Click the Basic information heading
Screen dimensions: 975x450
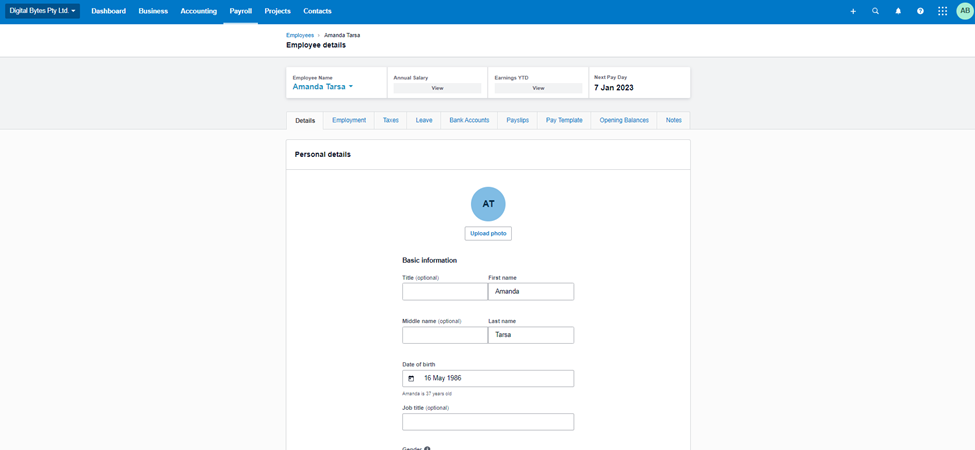click(x=430, y=260)
